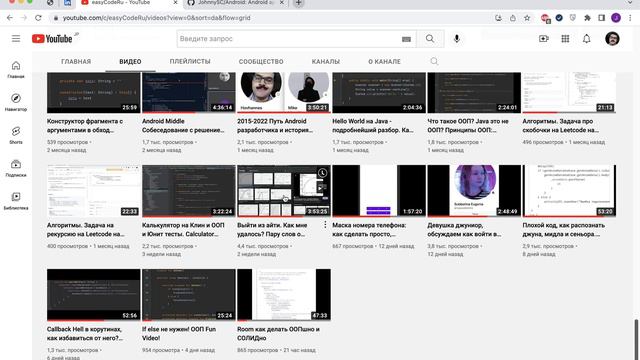640x360 pixels.
Task: Go back in the browser
Action: 10,18
